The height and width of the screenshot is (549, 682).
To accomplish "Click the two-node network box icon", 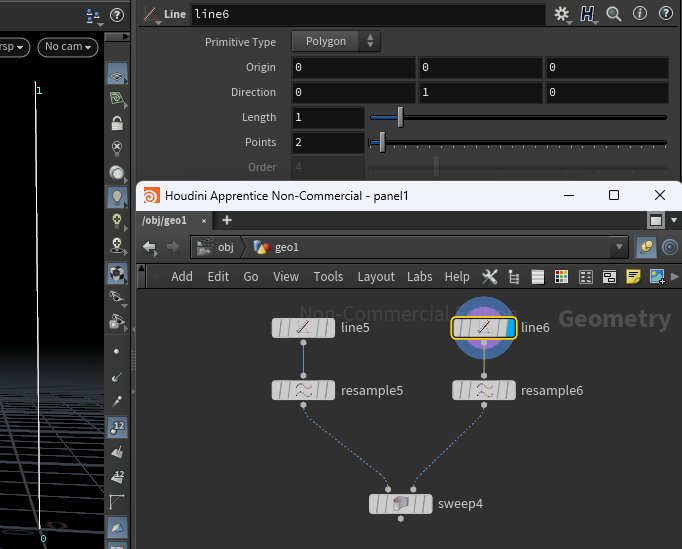I will [609, 277].
